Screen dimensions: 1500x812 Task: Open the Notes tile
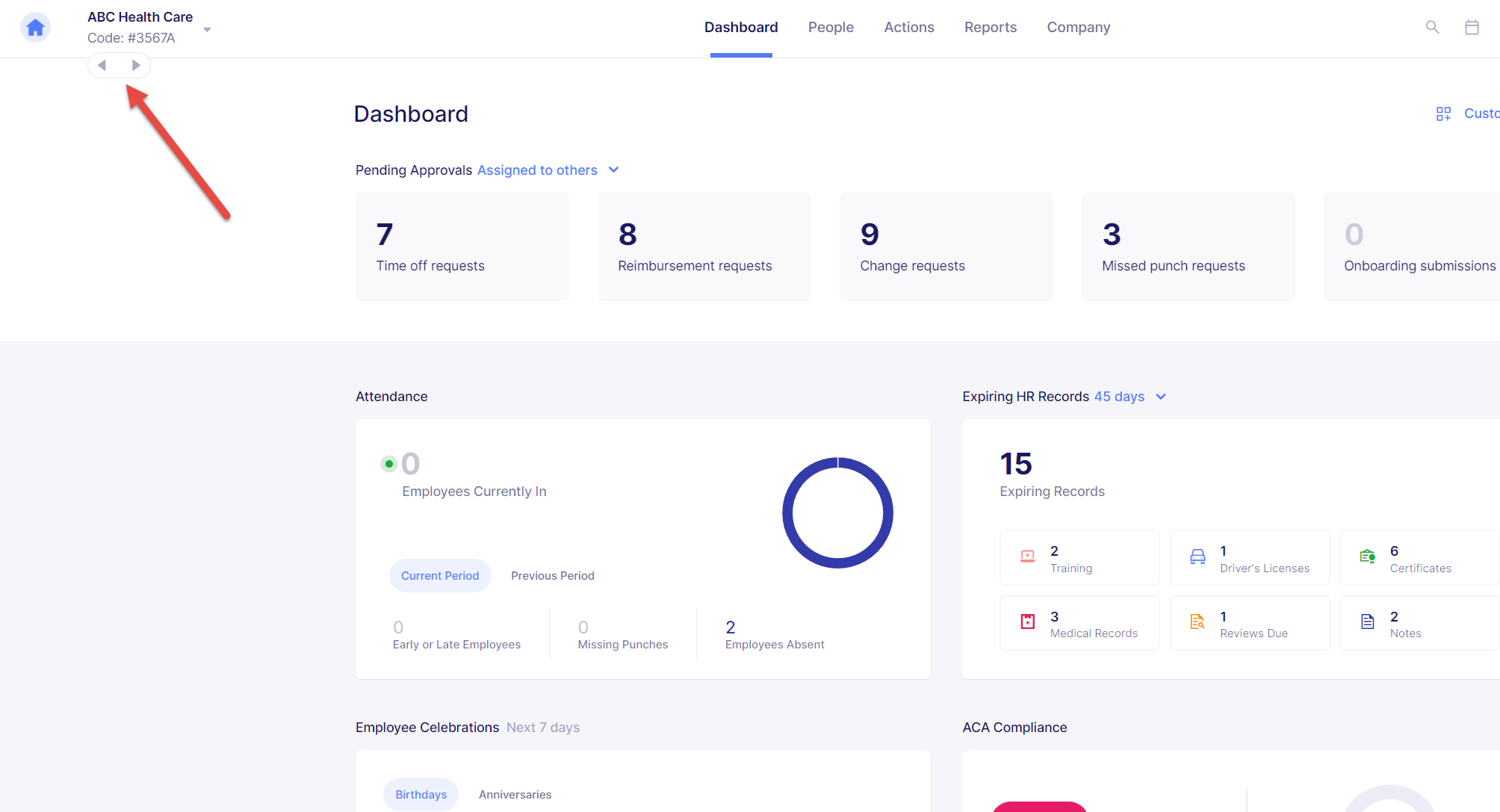click(1419, 623)
